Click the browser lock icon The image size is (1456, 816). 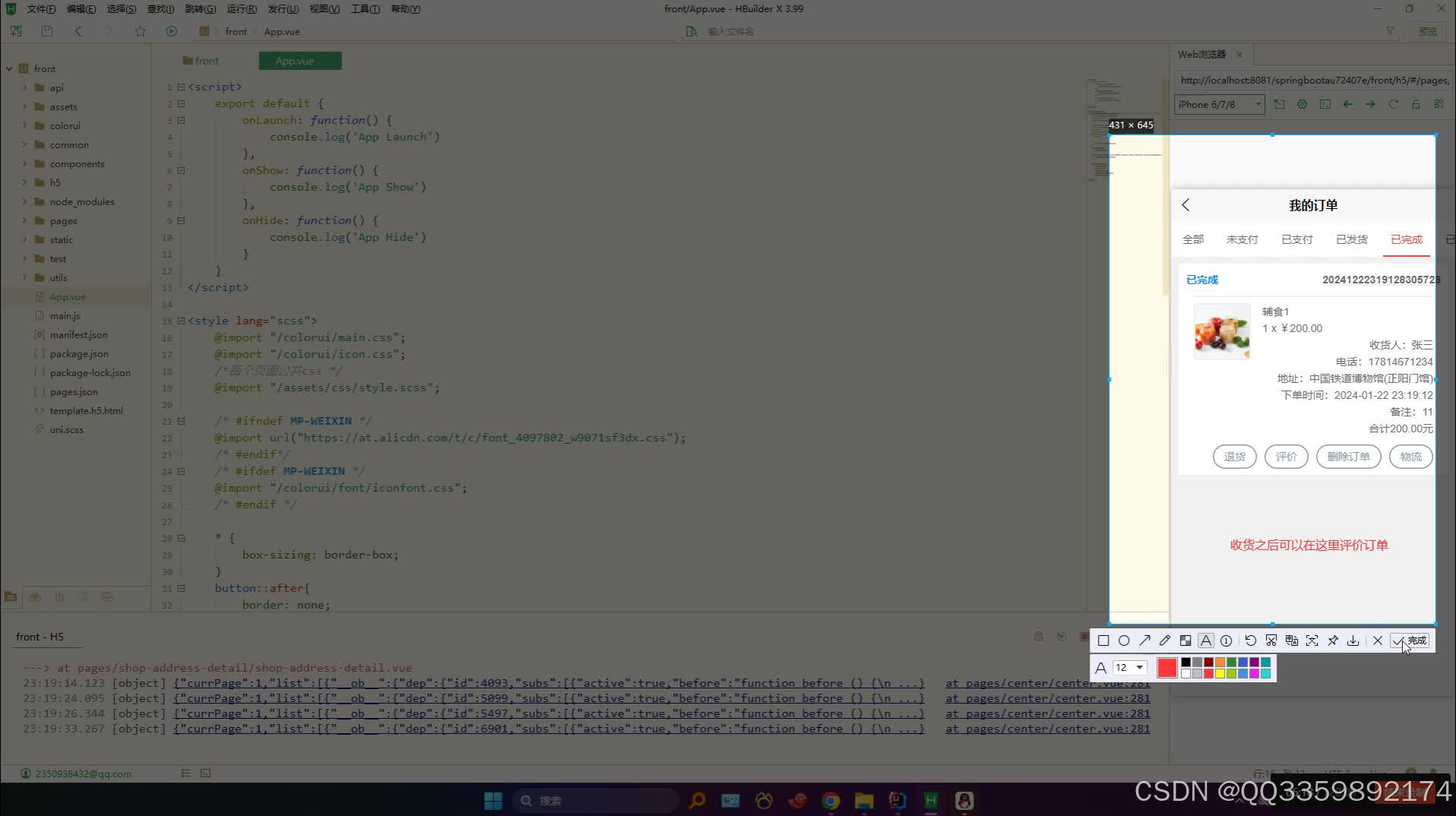click(x=1416, y=104)
